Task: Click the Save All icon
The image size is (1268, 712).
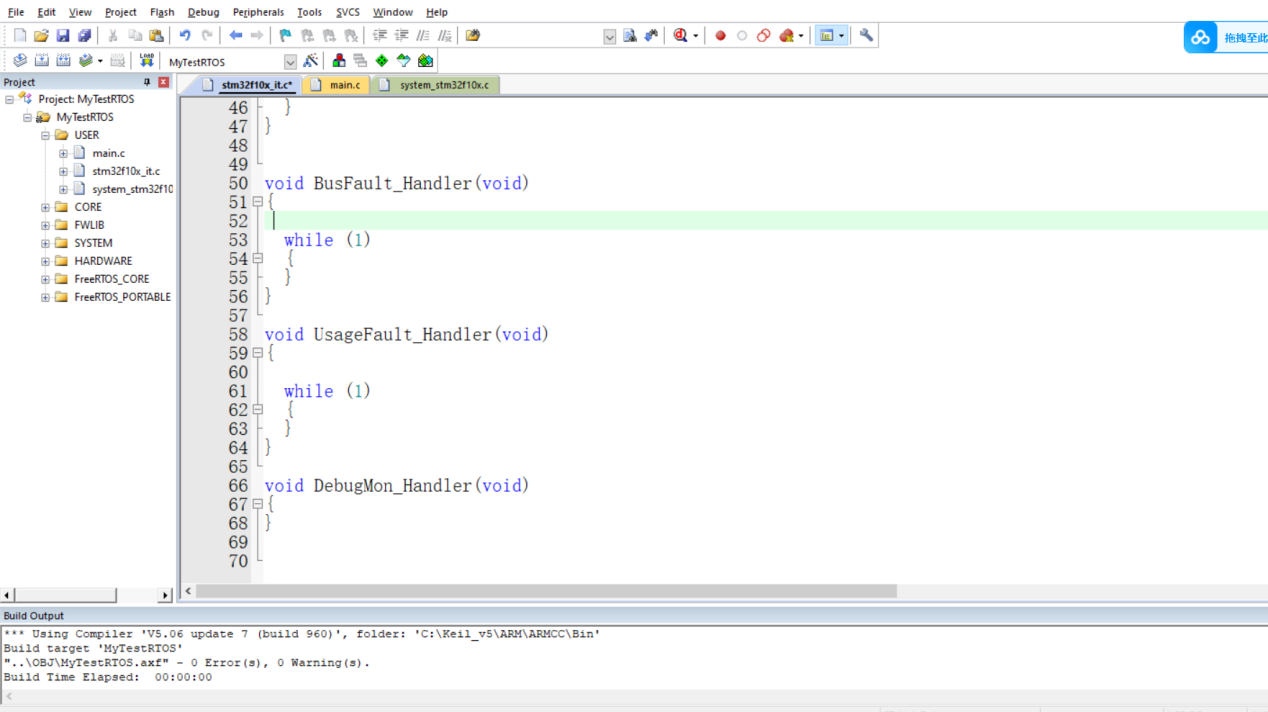Action: click(x=84, y=36)
